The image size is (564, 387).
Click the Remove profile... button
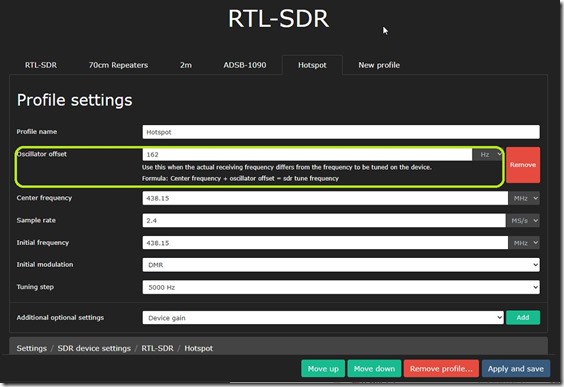click(441, 369)
